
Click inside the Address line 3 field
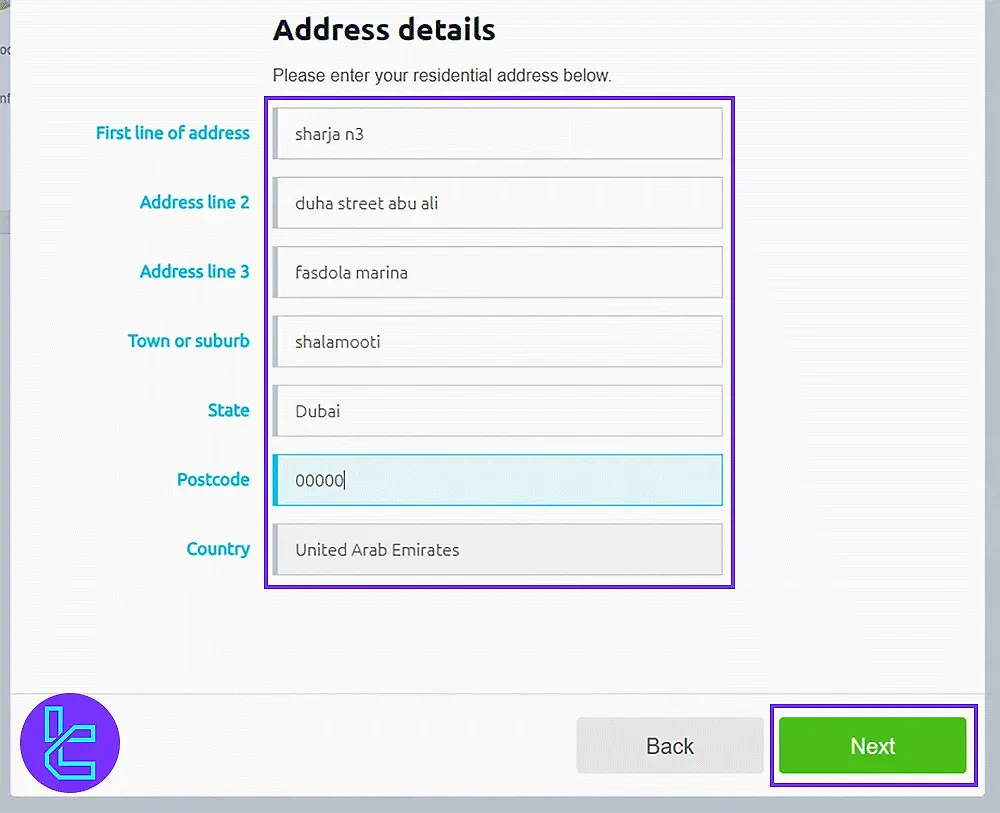497,272
